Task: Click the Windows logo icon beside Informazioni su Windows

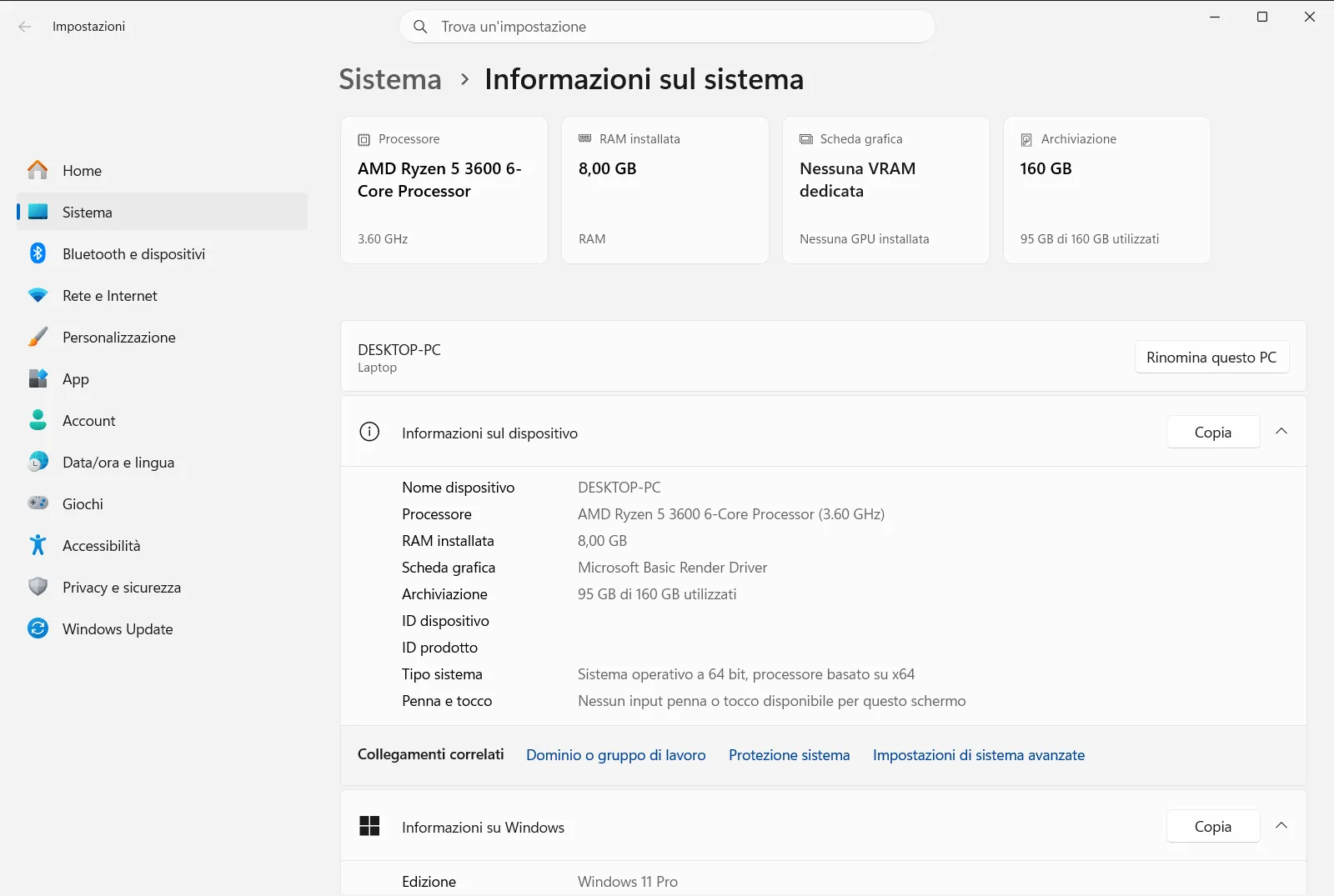Action: pyautogui.click(x=369, y=826)
